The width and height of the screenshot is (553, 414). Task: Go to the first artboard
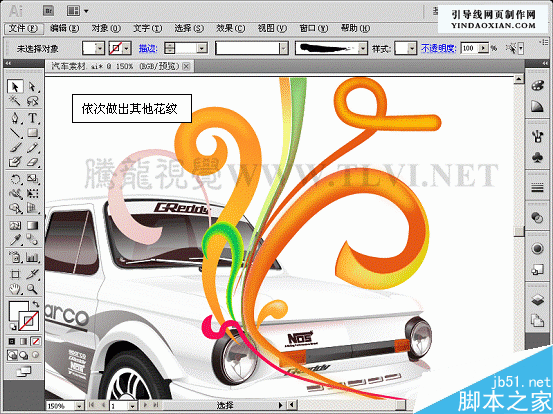92,405
